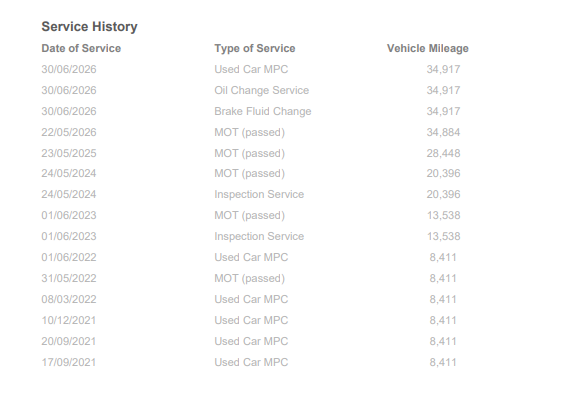The image size is (573, 402).
Task: Click the 17/09/2021 date cell
Action: [x=69, y=363]
